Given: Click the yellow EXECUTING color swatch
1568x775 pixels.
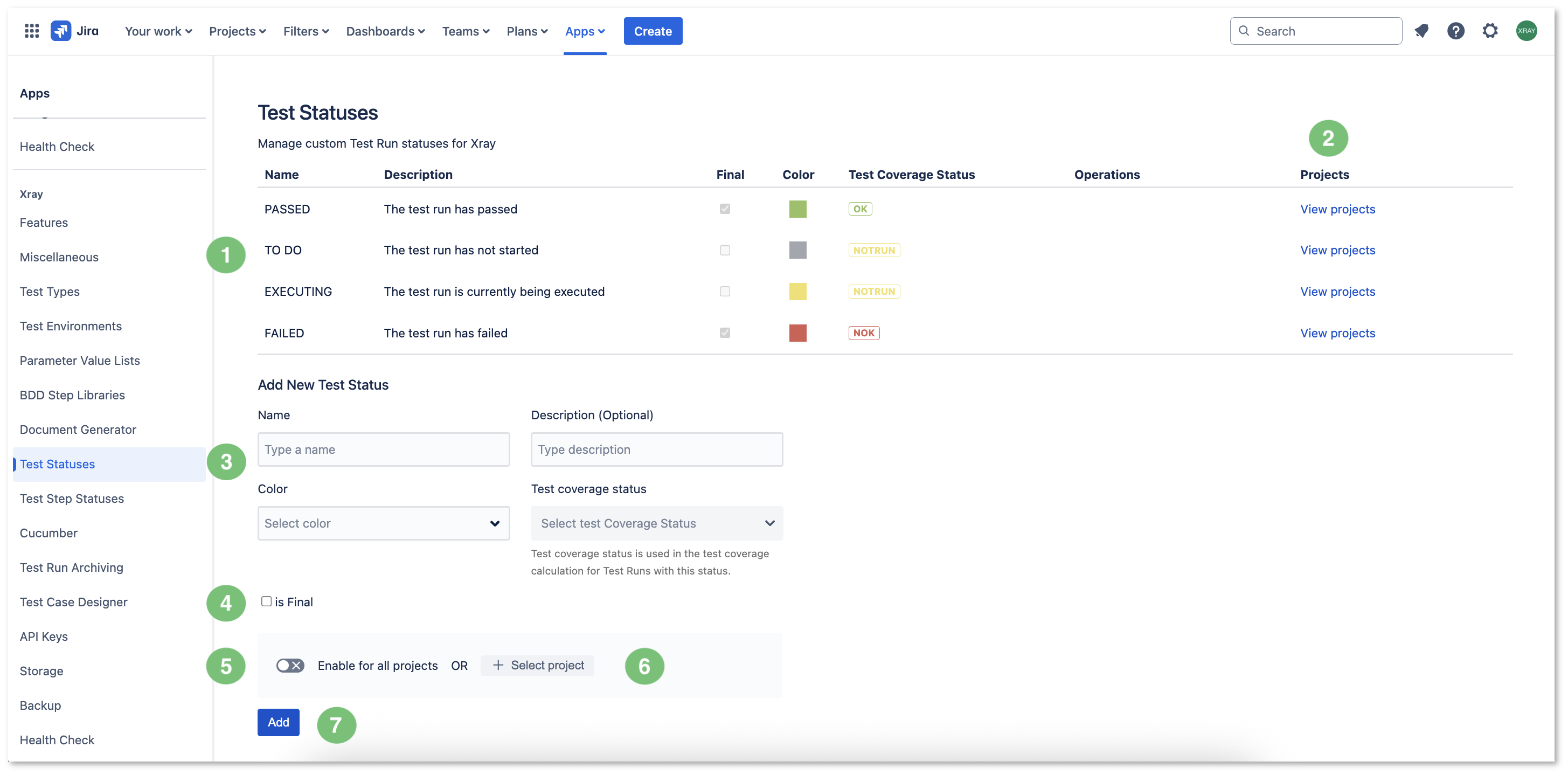Looking at the screenshot, I should click(797, 292).
